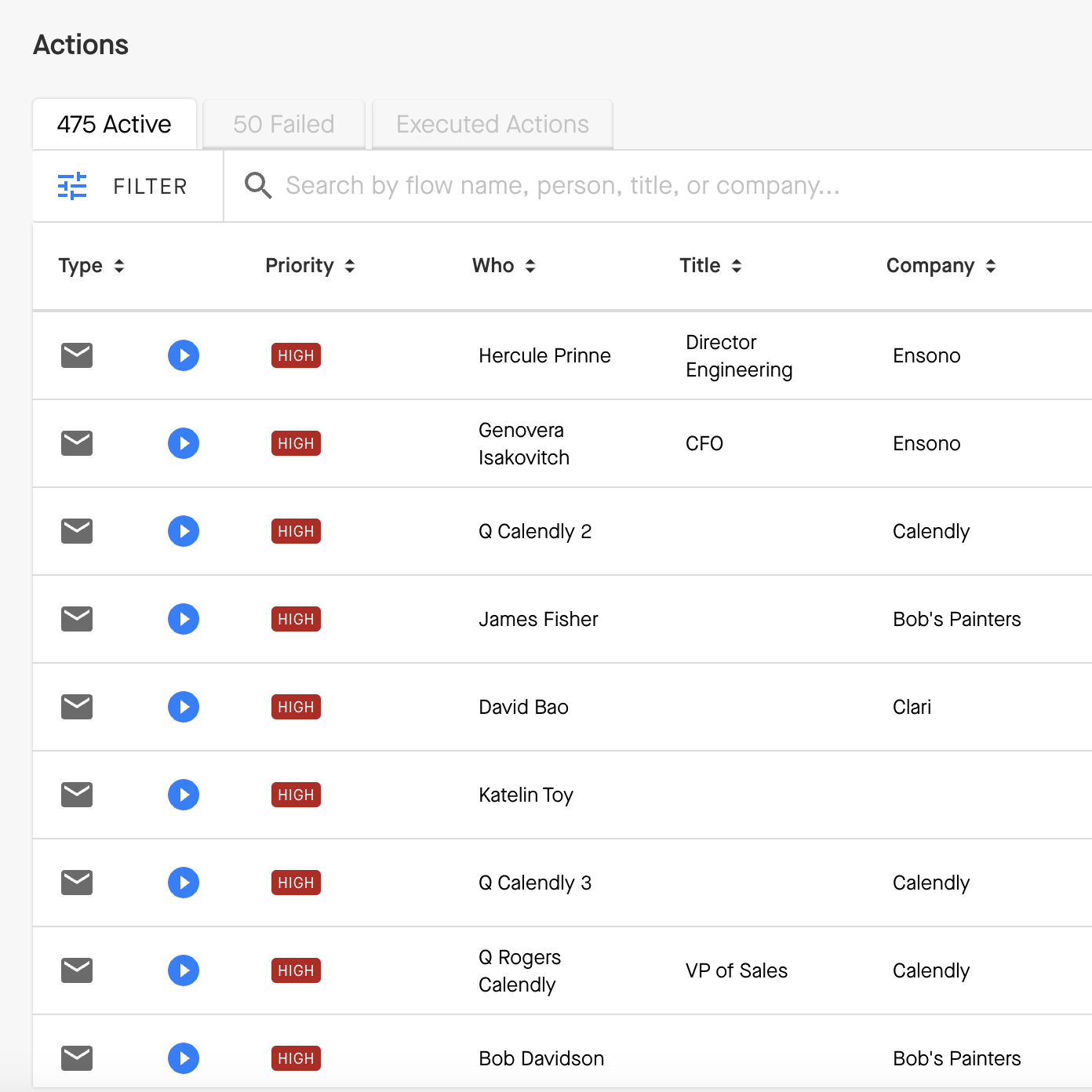Open the Executed Actions tab
1092x1092 pixels.
pos(493,124)
